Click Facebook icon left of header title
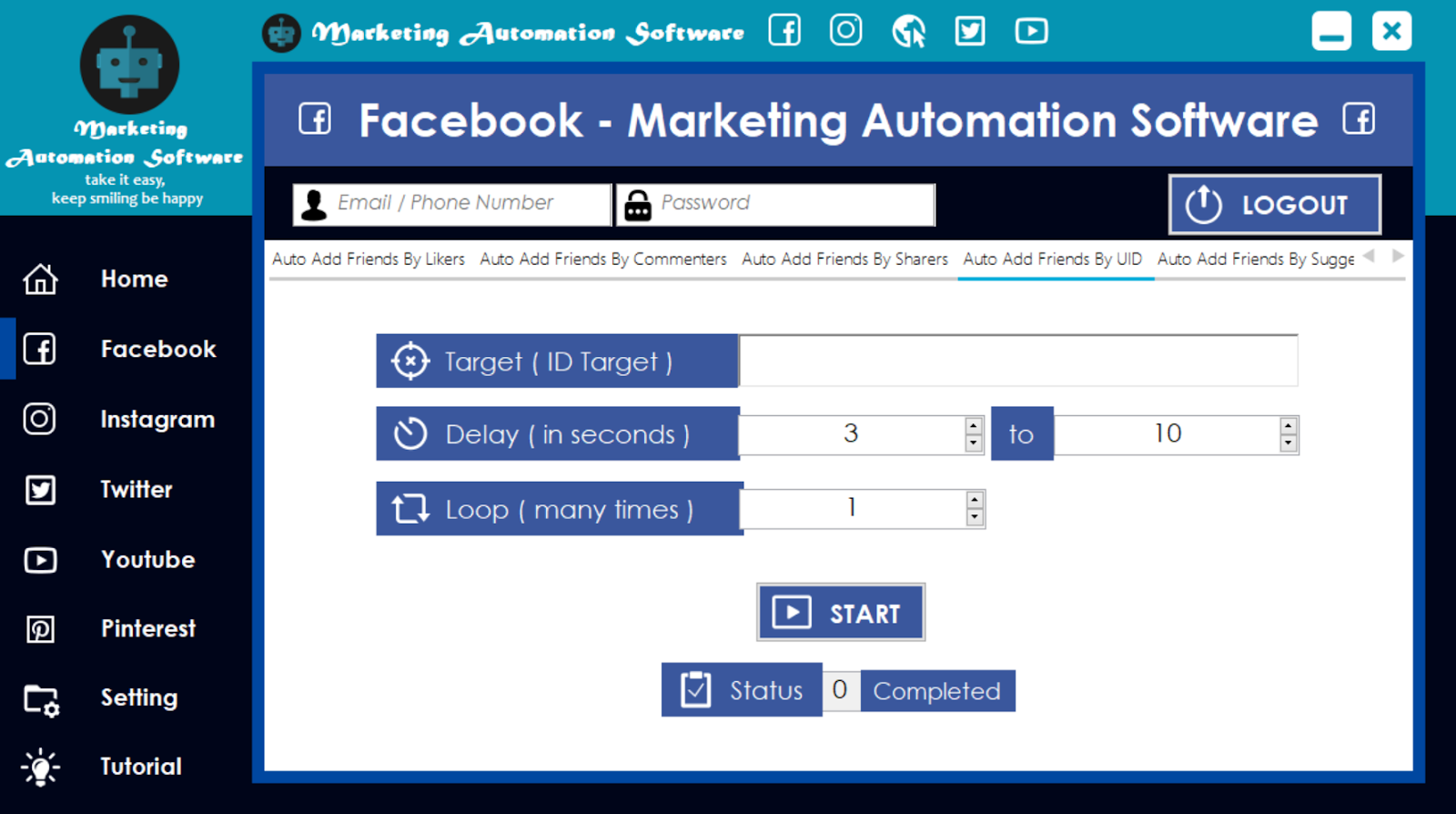Image resolution: width=1456 pixels, height=814 pixels. (315, 119)
